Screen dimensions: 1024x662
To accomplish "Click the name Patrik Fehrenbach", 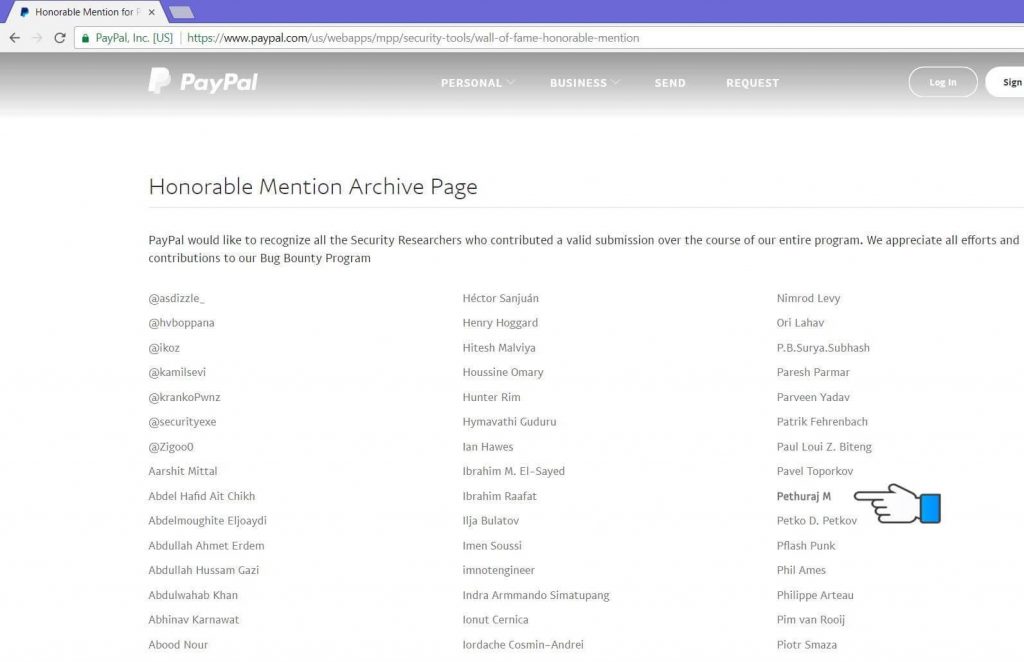I will click(822, 422).
